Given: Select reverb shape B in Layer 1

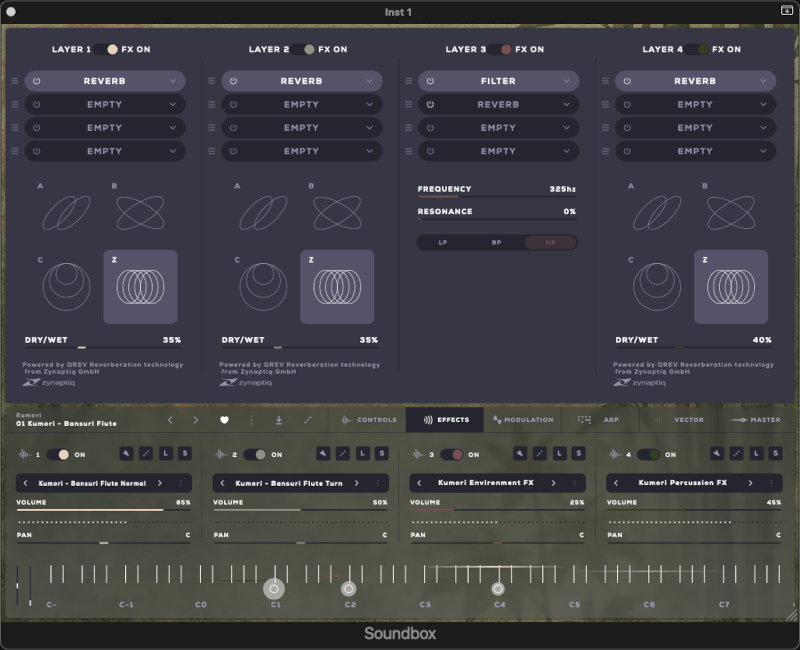Looking at the screenshot, I should click(x=140, y=213).
